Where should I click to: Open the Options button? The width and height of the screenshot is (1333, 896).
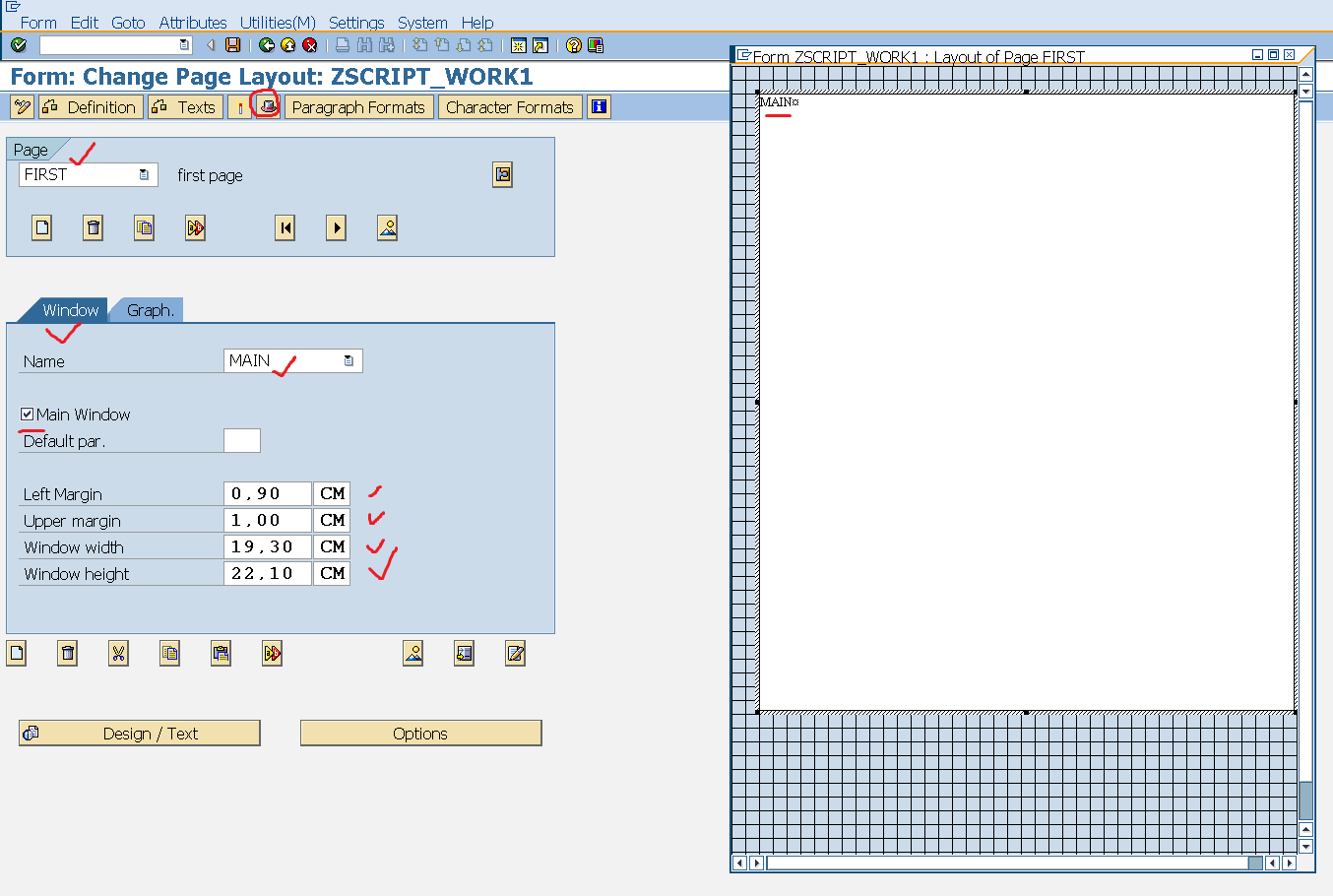pos(420,733)
